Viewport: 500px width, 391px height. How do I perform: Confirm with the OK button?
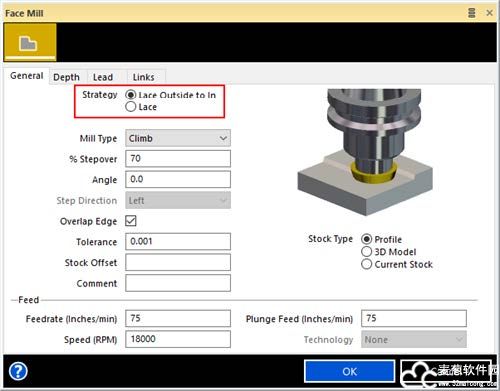click(x=349, y=371)
